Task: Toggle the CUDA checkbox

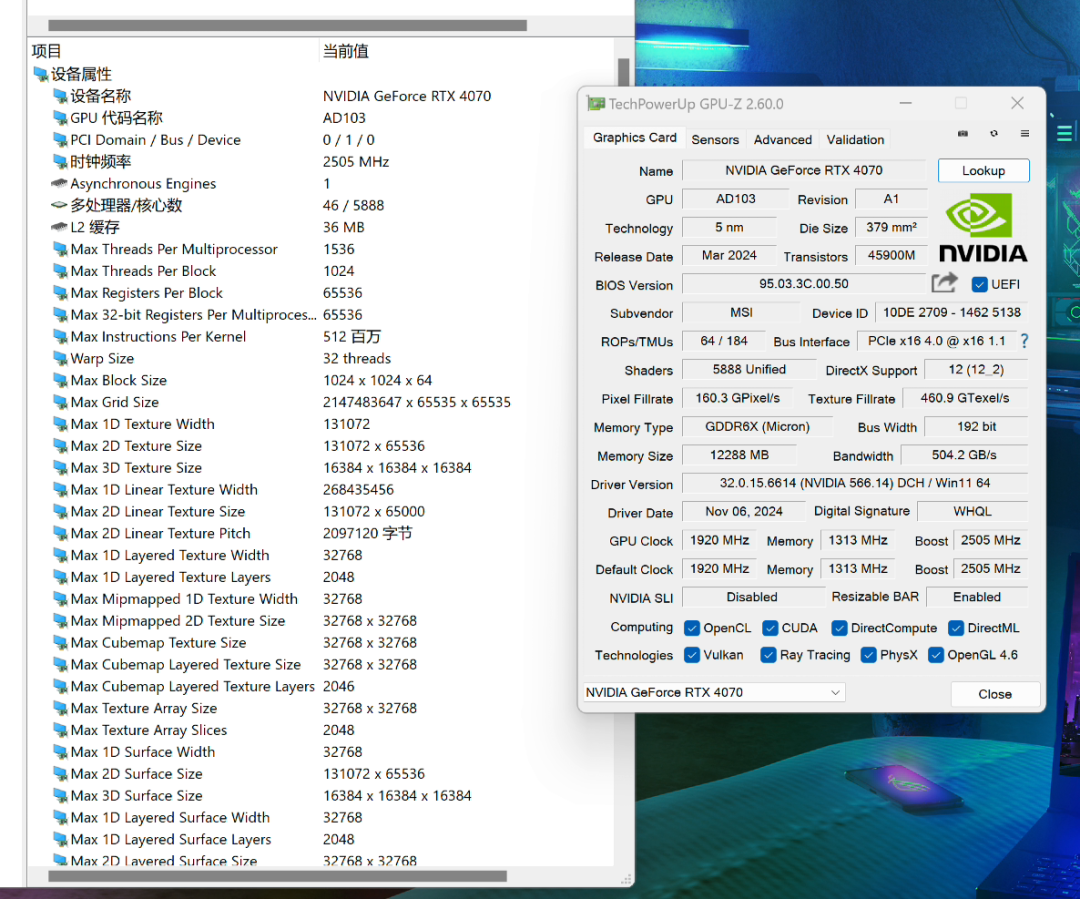Action: [770, 628]
